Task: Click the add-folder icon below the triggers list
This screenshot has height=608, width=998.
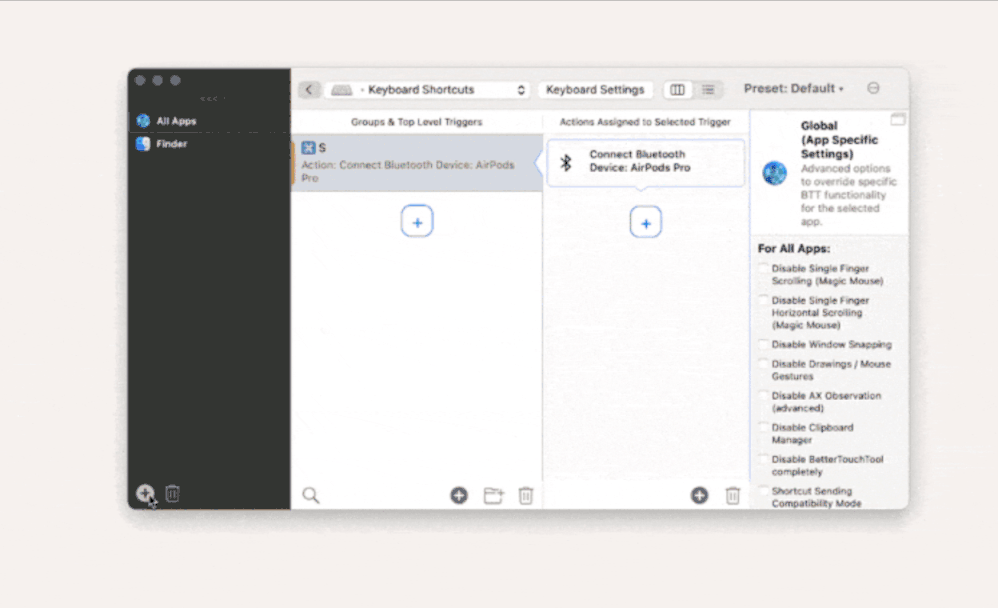Action: [493, 495]
